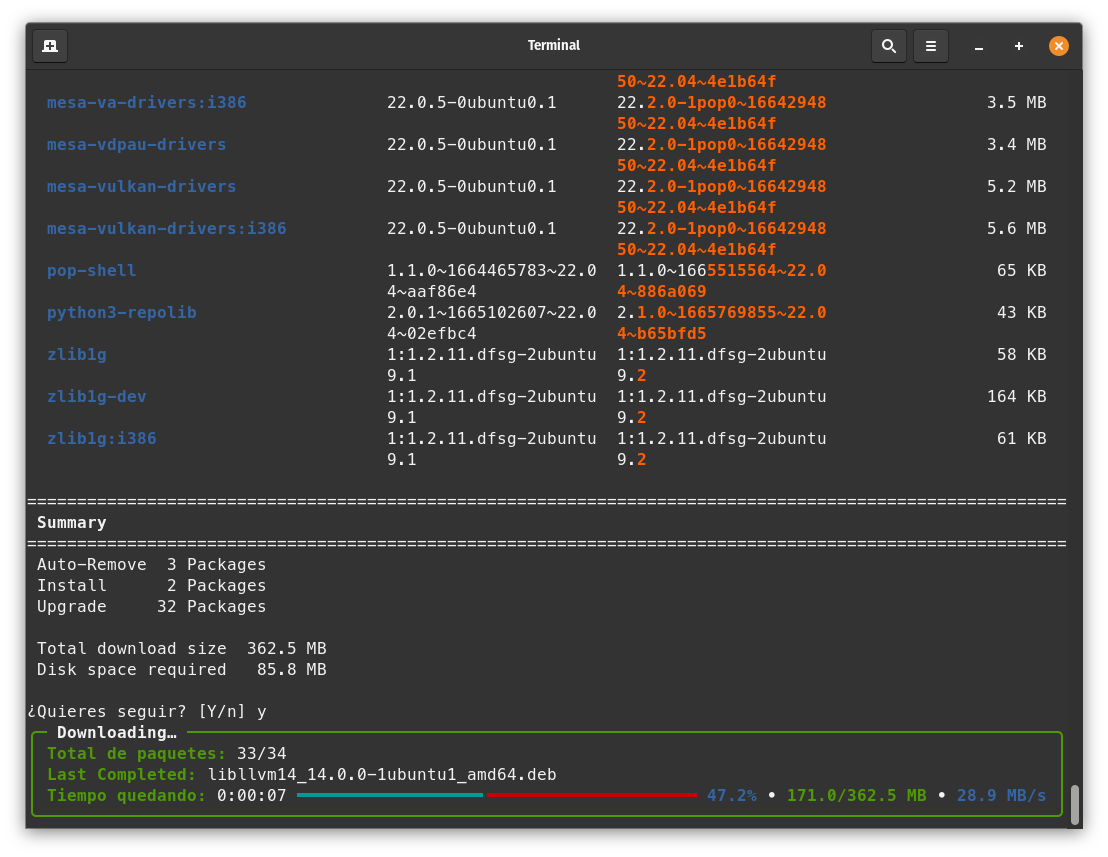Click the Downloading… box title
The width and height of the screenshot is (1108, 857).
117,733
